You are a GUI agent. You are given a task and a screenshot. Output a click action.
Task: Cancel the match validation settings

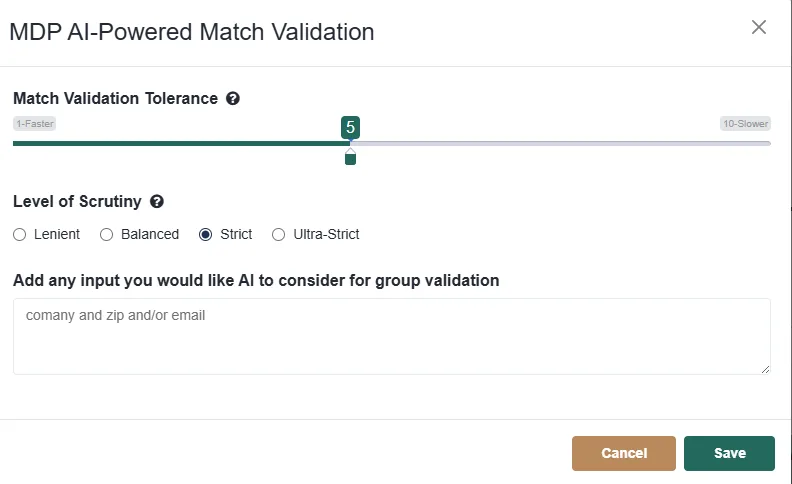624,453
